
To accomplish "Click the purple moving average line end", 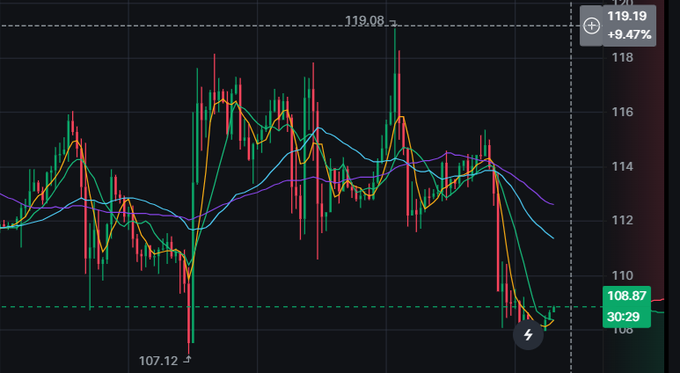I will (x=553, y=204).
